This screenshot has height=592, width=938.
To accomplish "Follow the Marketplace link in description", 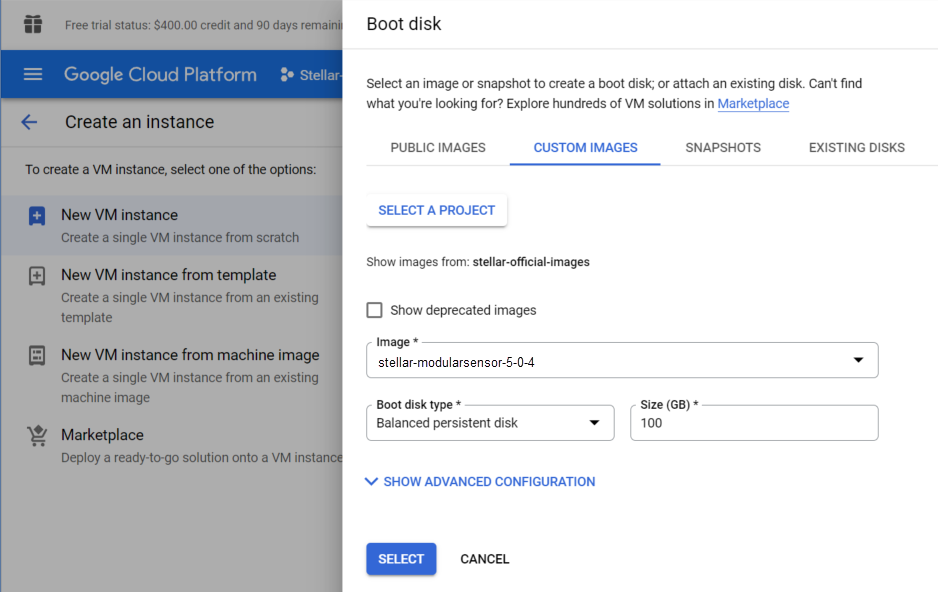I will [753, 104].
